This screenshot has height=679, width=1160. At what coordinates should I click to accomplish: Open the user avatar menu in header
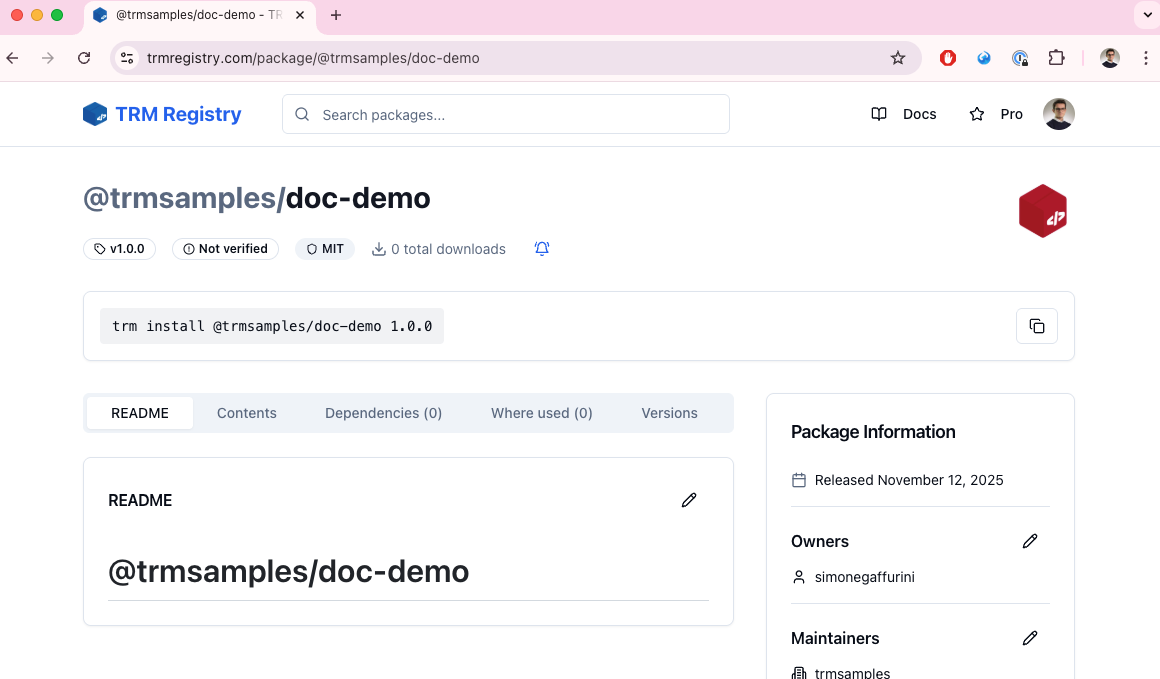pos(1059,114)
